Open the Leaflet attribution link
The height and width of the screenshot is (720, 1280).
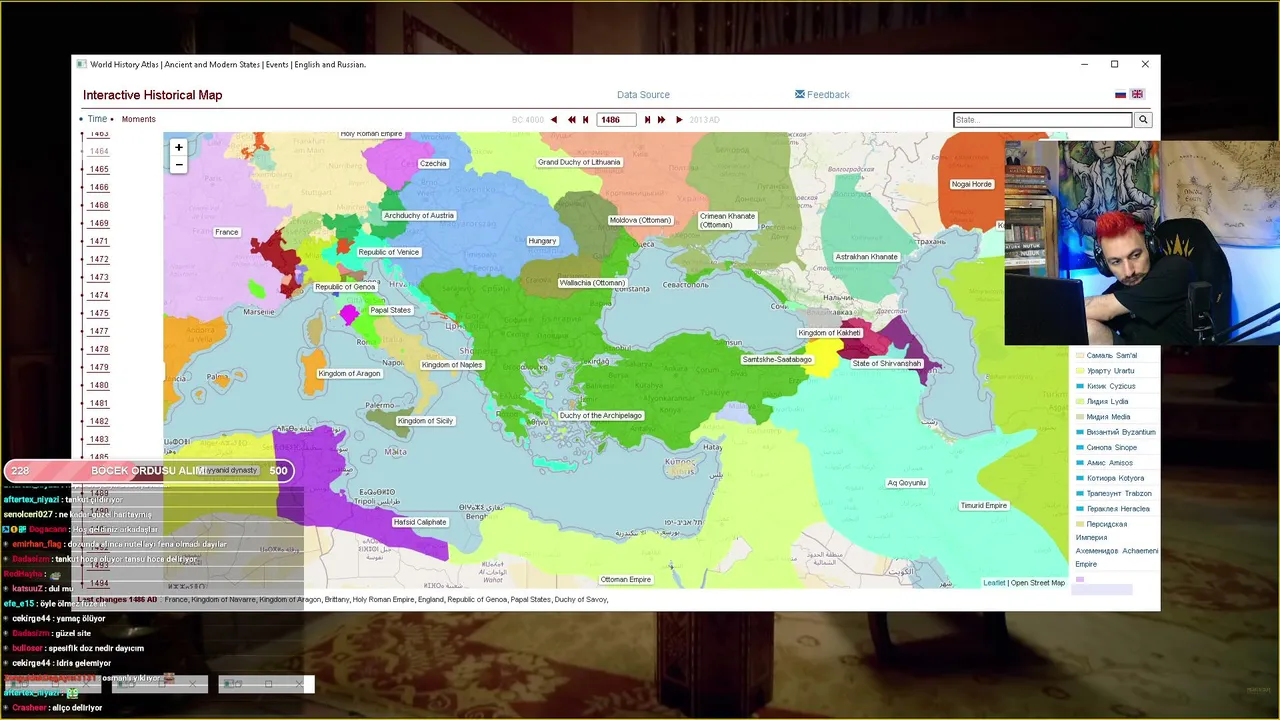point(994,583)
